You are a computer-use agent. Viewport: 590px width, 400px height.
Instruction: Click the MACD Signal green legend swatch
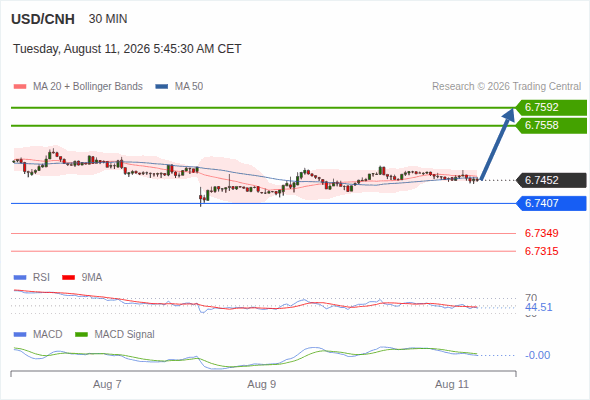point(81,335)
